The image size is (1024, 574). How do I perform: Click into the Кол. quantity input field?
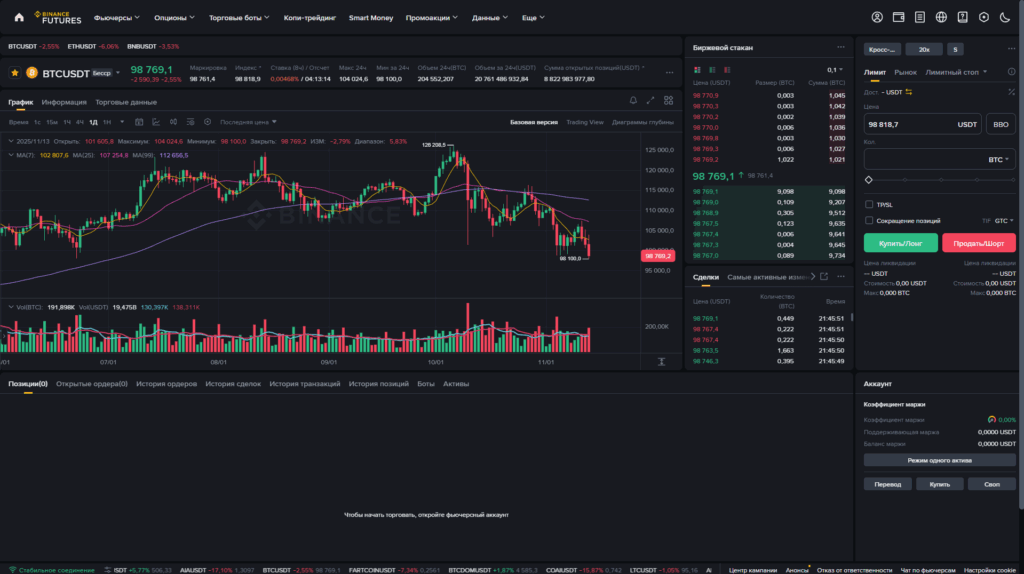pyautogui.click(x=939, y=159)
